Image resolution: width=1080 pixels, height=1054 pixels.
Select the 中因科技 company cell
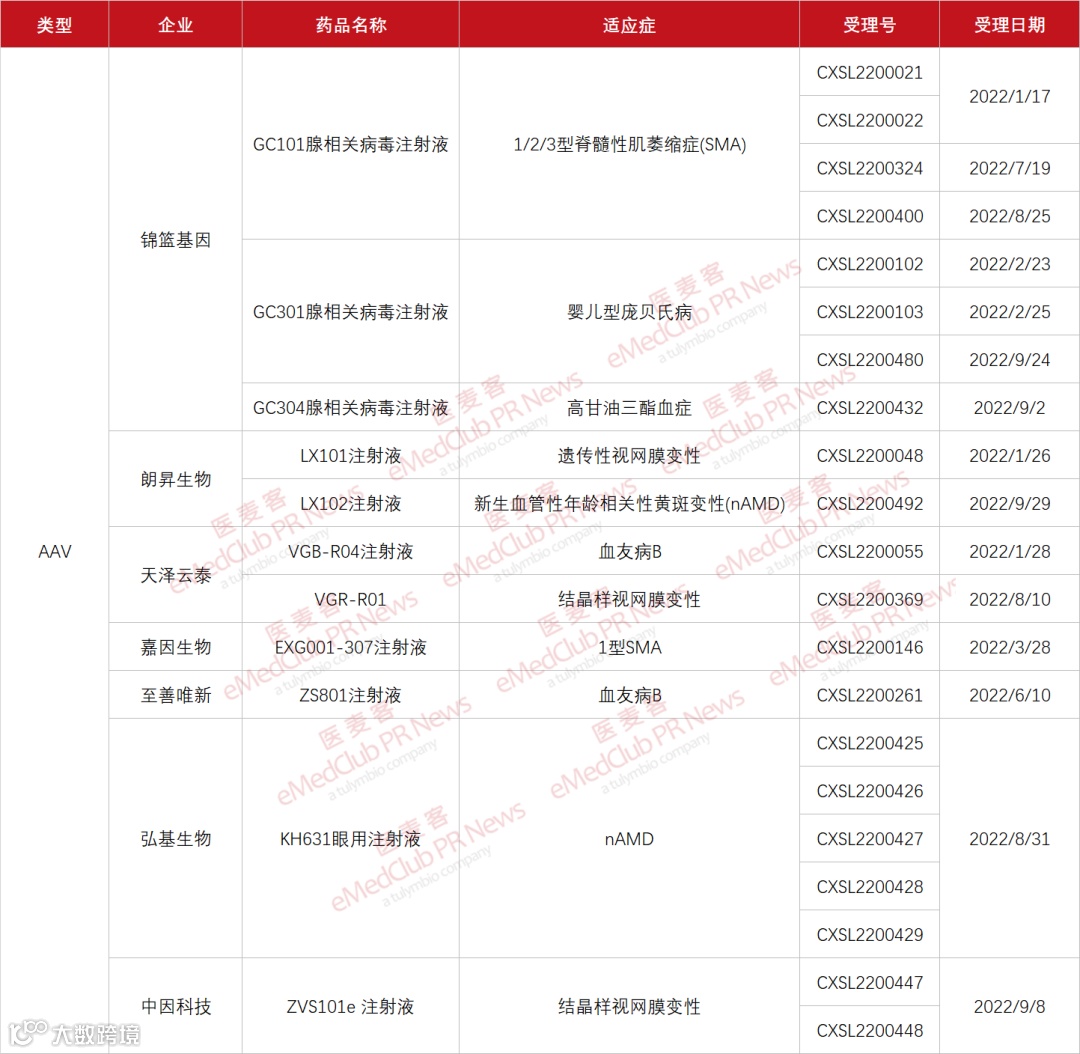tap(175, 1006)
